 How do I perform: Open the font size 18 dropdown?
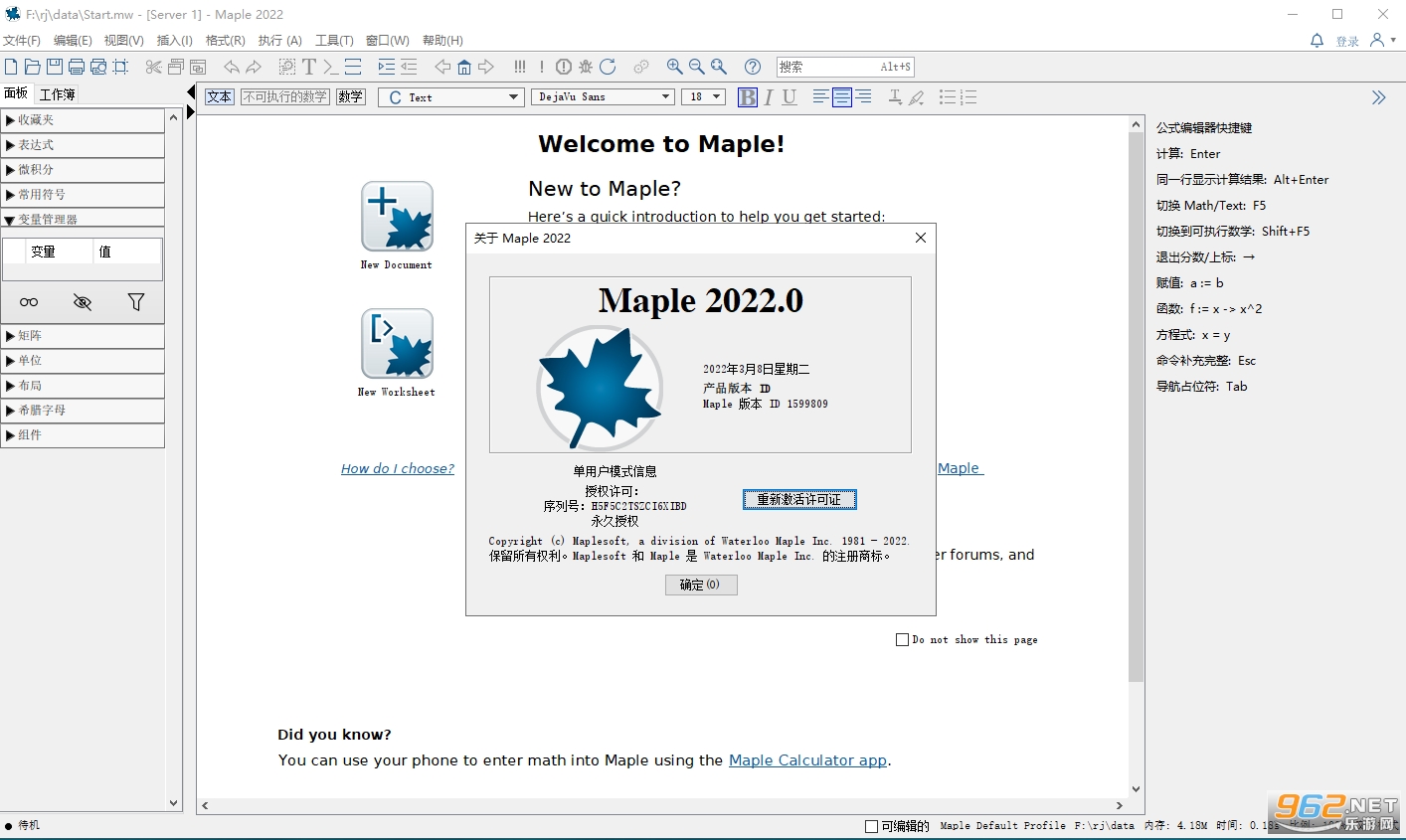pyautogui.click(x=703, y=96)
